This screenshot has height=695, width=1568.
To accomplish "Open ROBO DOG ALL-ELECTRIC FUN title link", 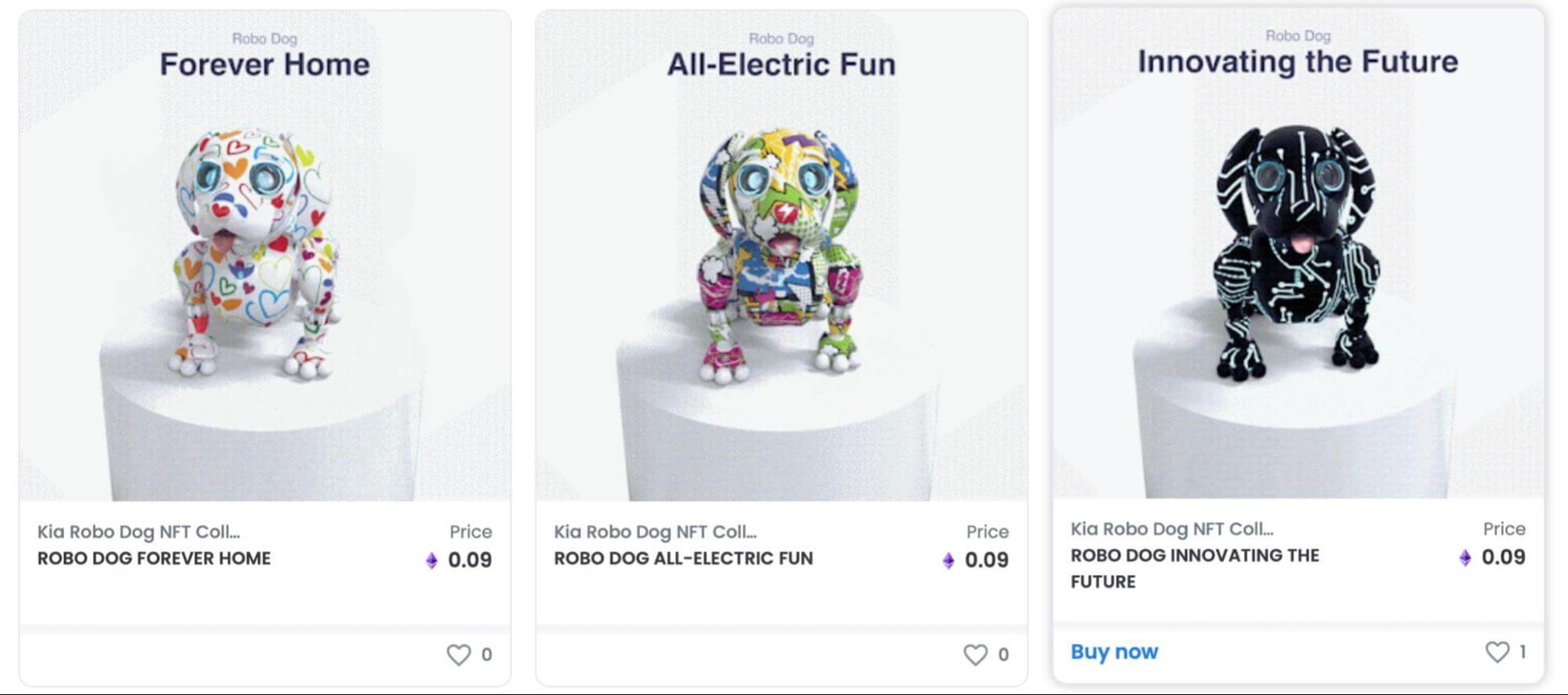I will coord(683,559).
